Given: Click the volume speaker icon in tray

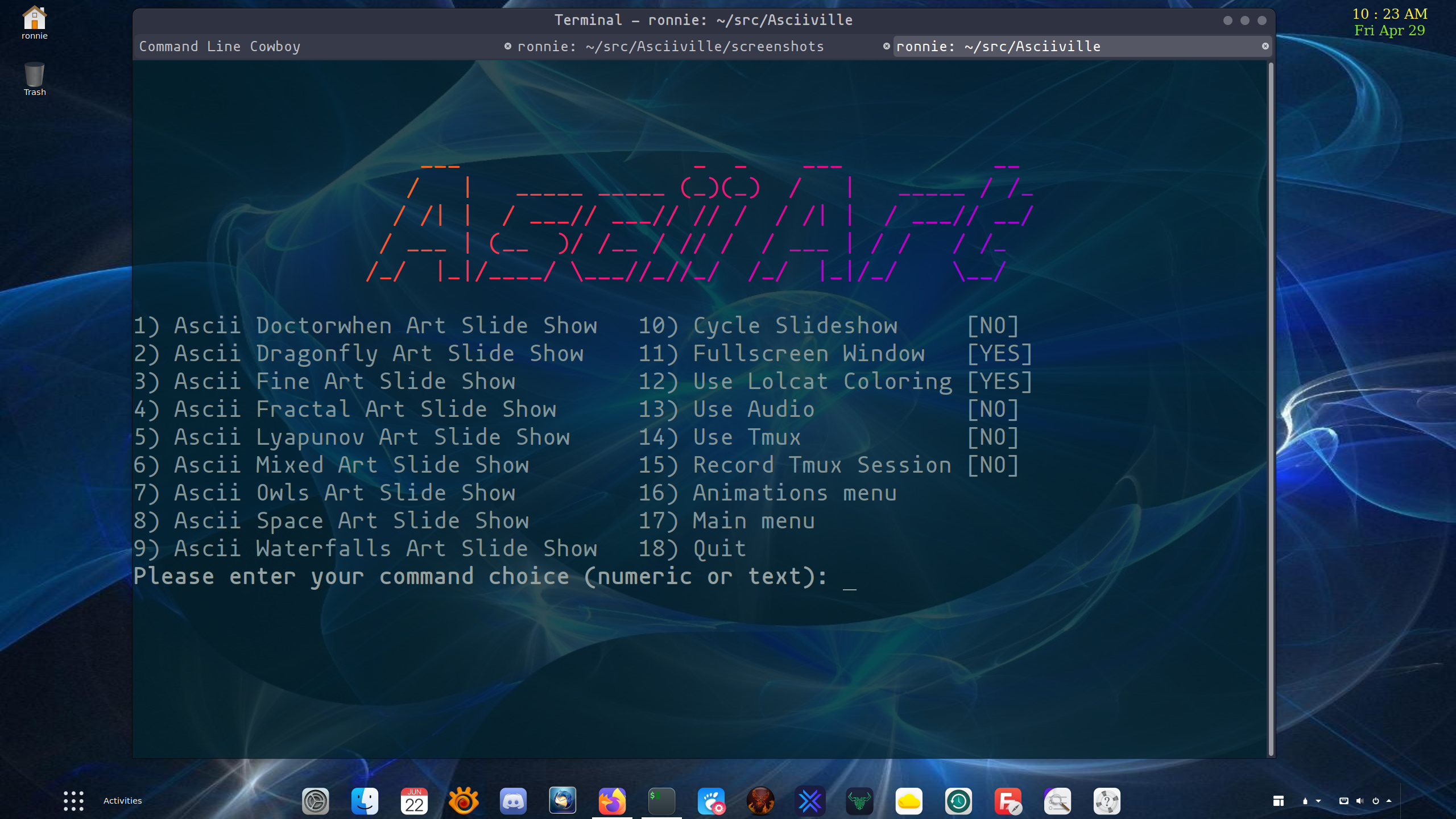Looking at the screenshot, I should [1359, 801].
